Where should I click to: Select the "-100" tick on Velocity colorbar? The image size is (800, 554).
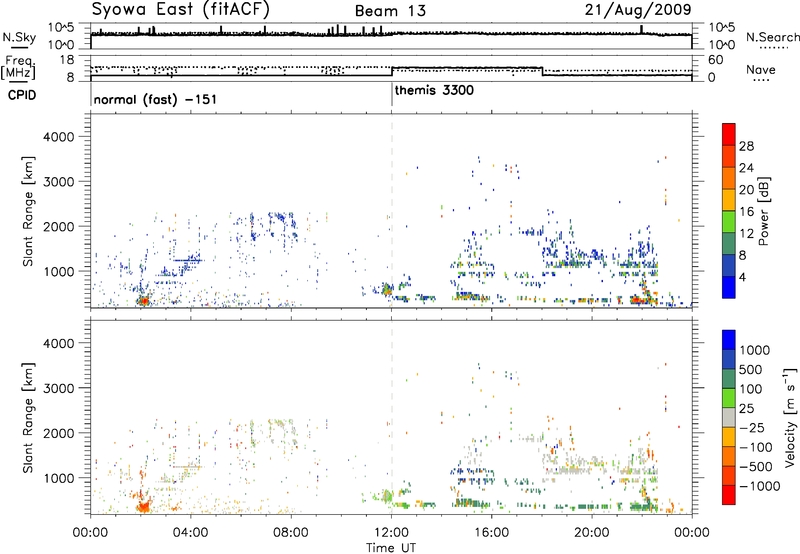click(756, 447)
